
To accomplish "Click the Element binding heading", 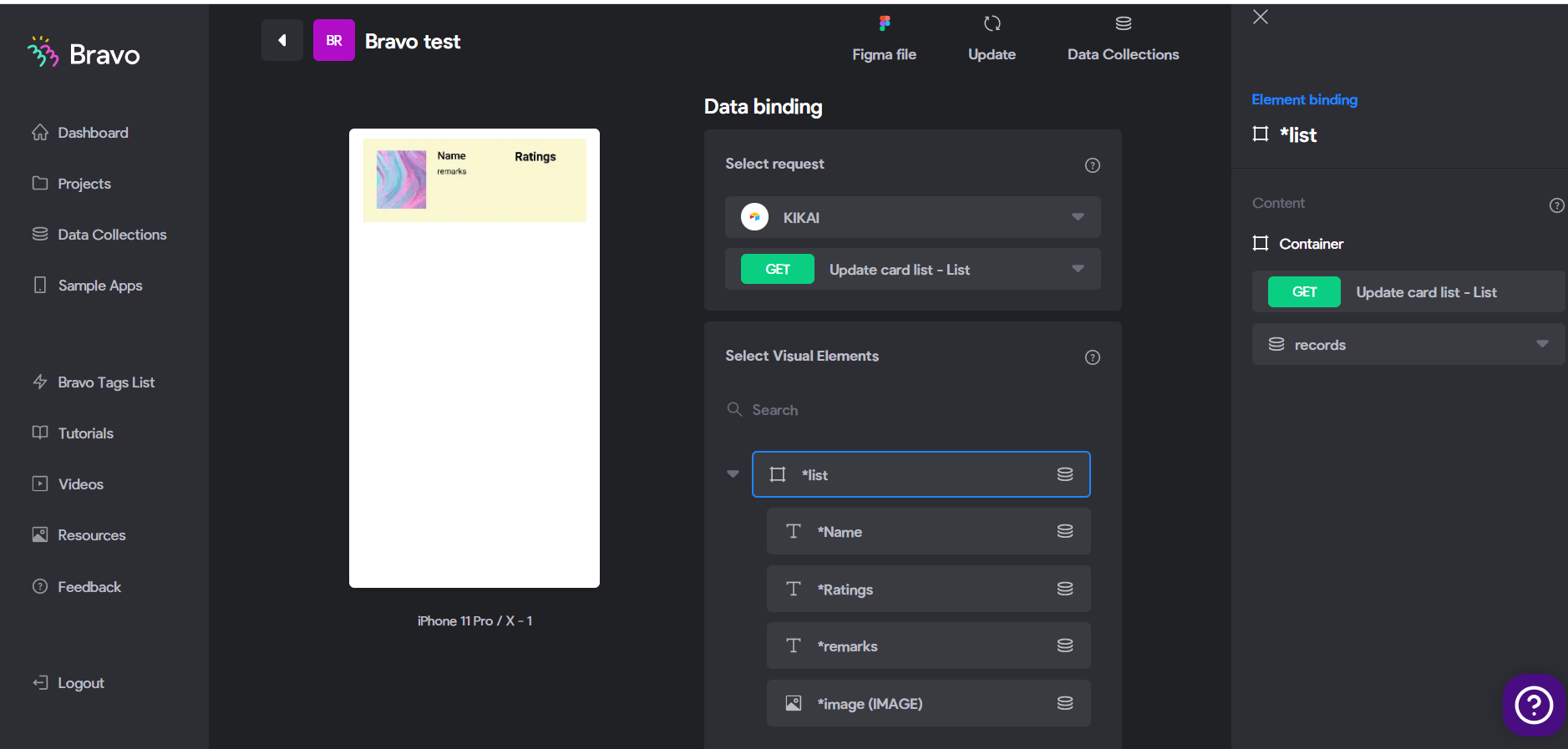I will [1304, 99].
